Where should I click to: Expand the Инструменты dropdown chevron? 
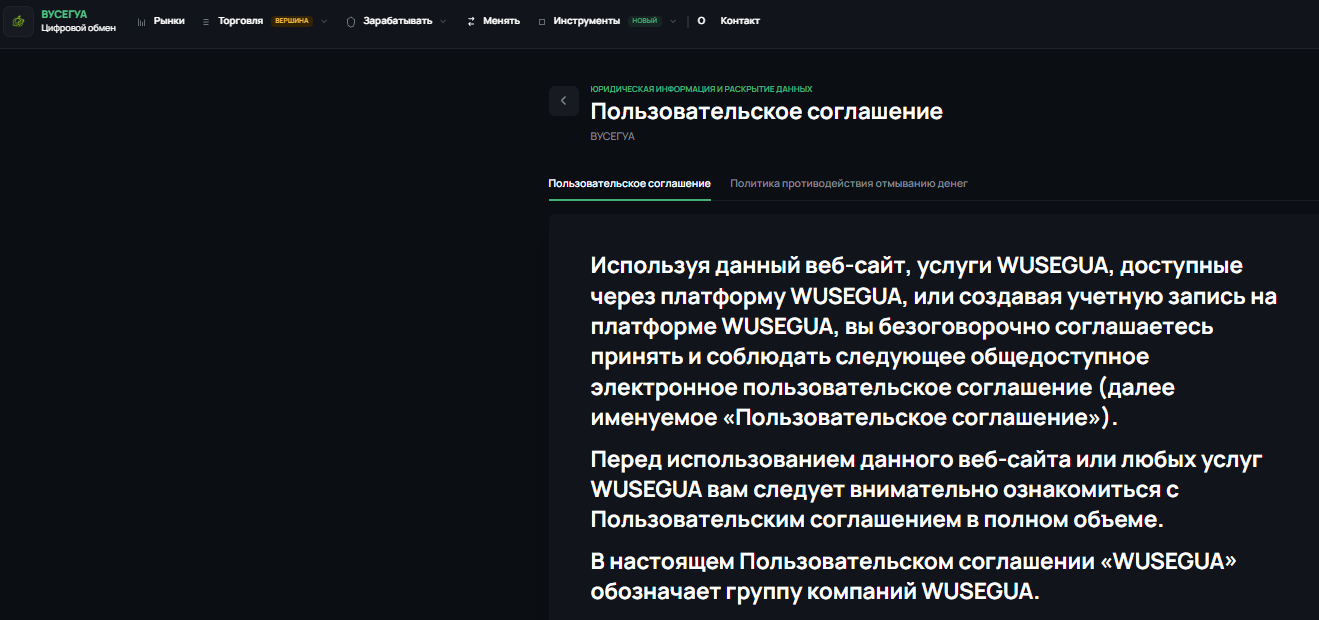pos(673,21)
